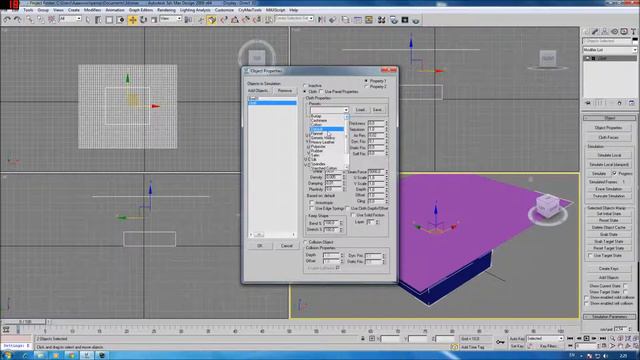Image resolution: width=640 pixels, height=360 pixels.
Task: Enable Use Panel Properties checkbox
Action: click(x=321, y=91)
